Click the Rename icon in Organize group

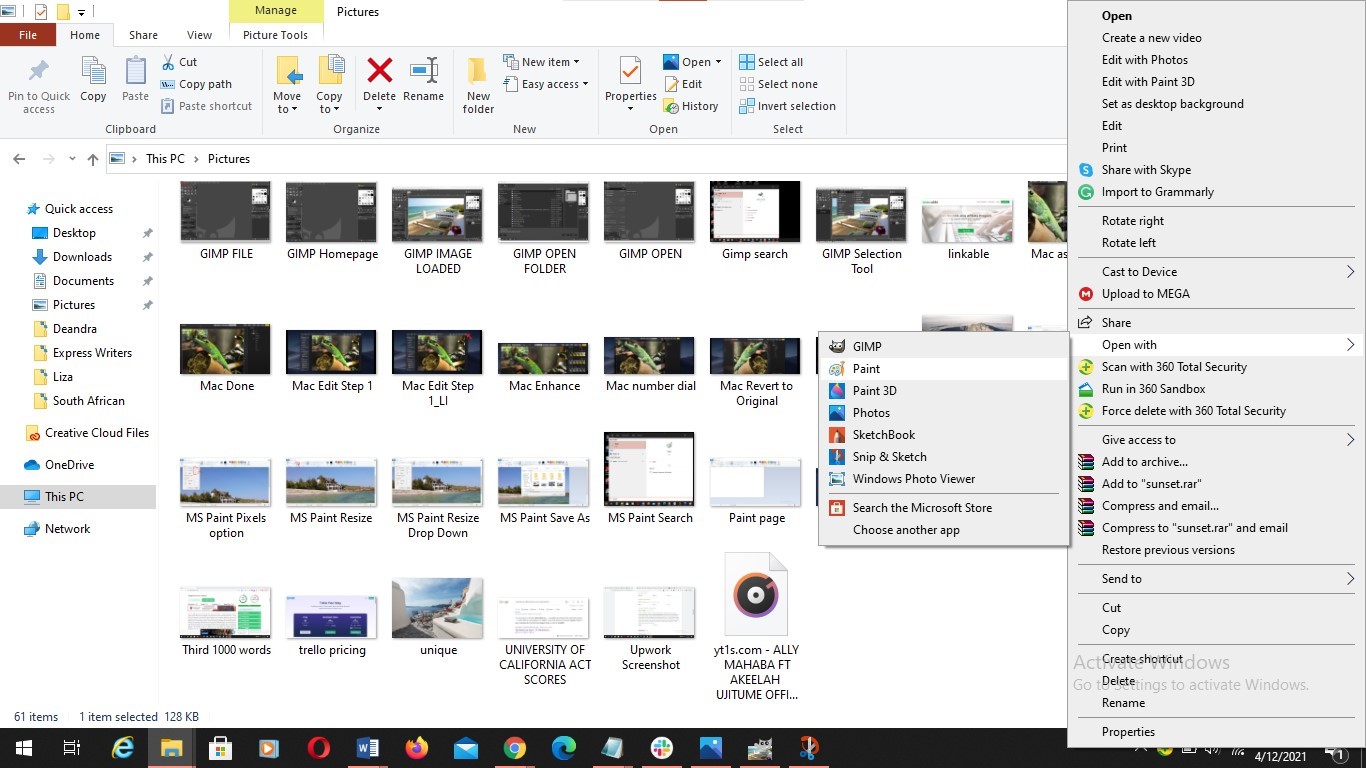[x=424, y=70]
